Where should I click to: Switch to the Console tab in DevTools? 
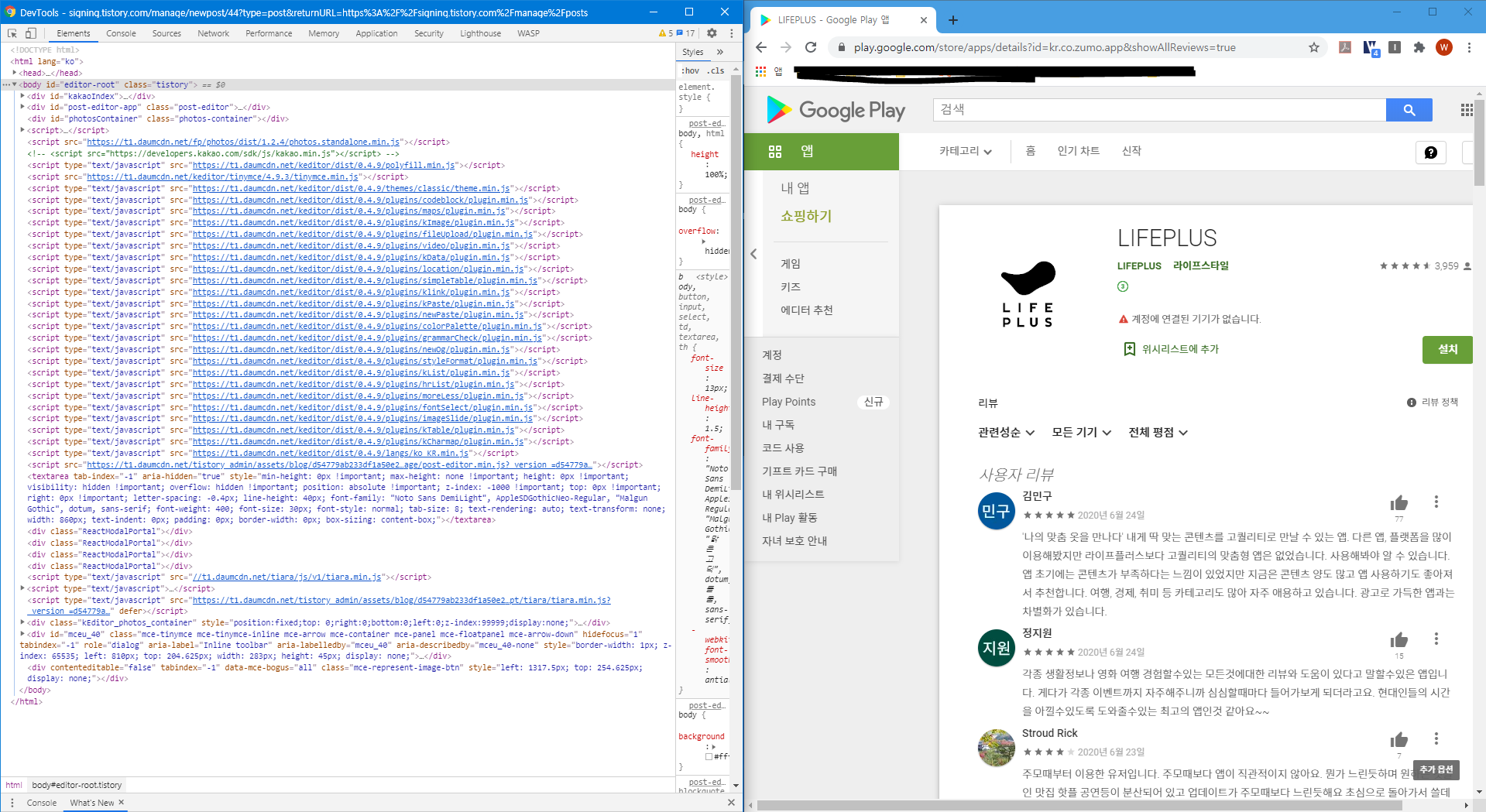pos(121,33)
